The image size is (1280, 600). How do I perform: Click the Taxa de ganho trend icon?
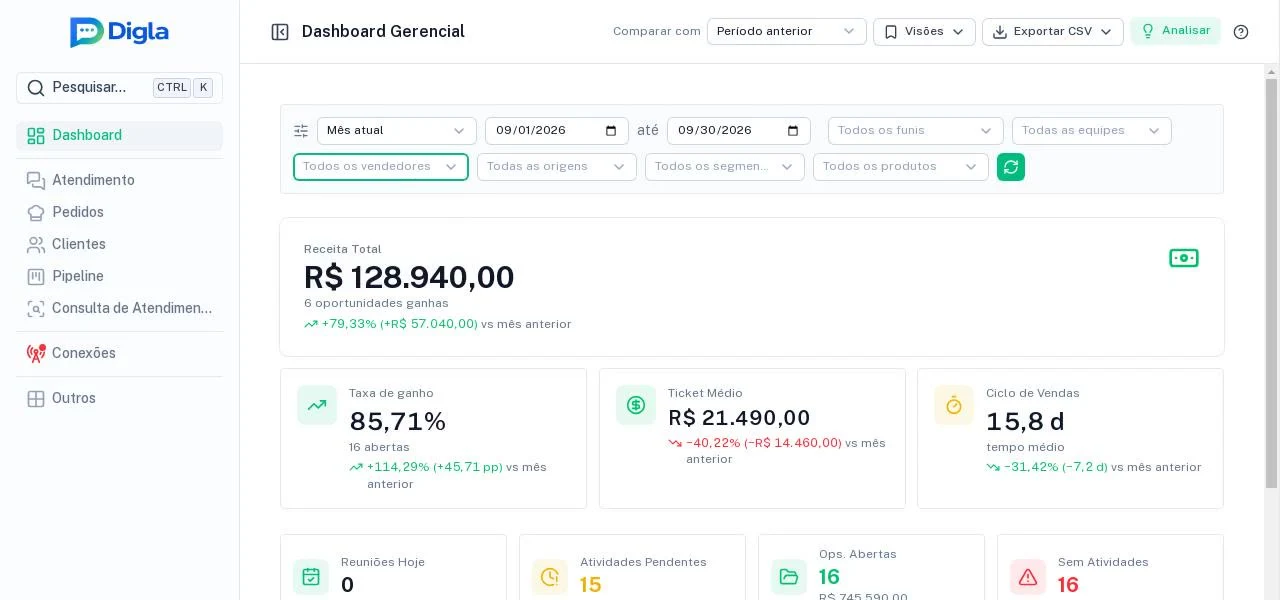[317, 405]
